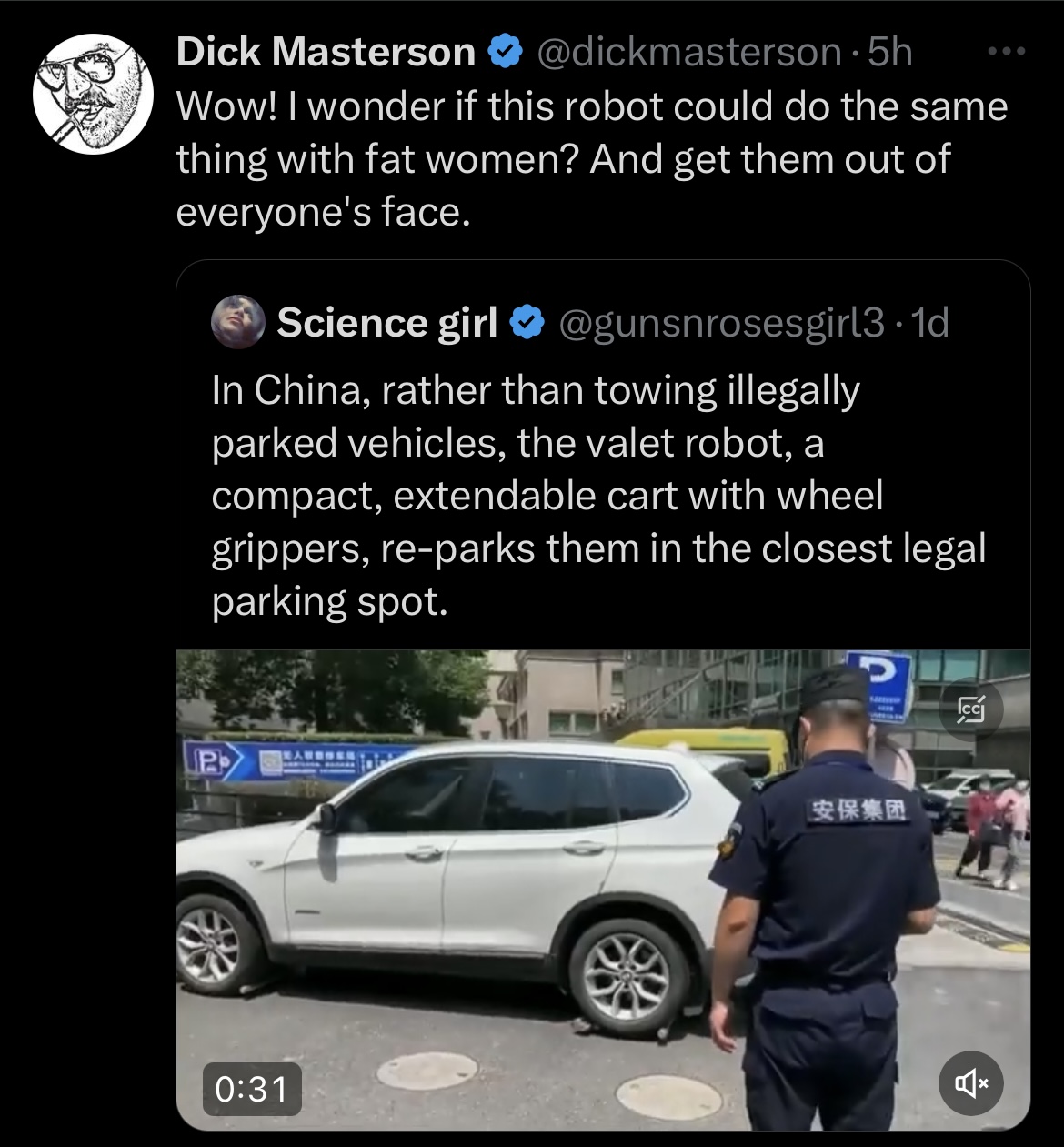Image resolution: width=1064 pixels, height=1147 pixels.
Task: Open Dick Masterson's profile avatar
Action: point(93,95)
